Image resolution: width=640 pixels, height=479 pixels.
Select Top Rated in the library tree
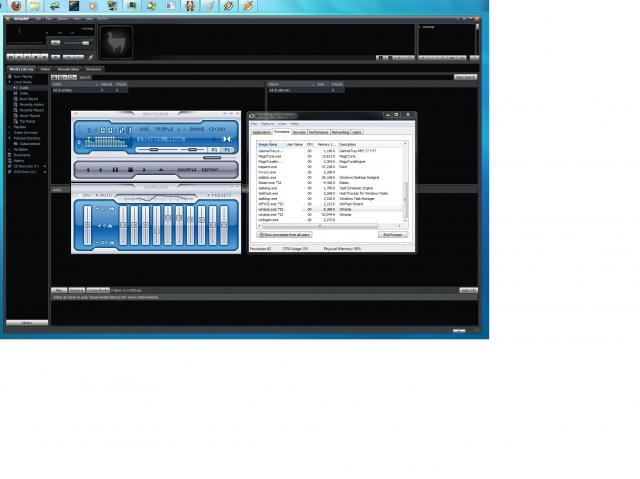[x=27, y=121]
